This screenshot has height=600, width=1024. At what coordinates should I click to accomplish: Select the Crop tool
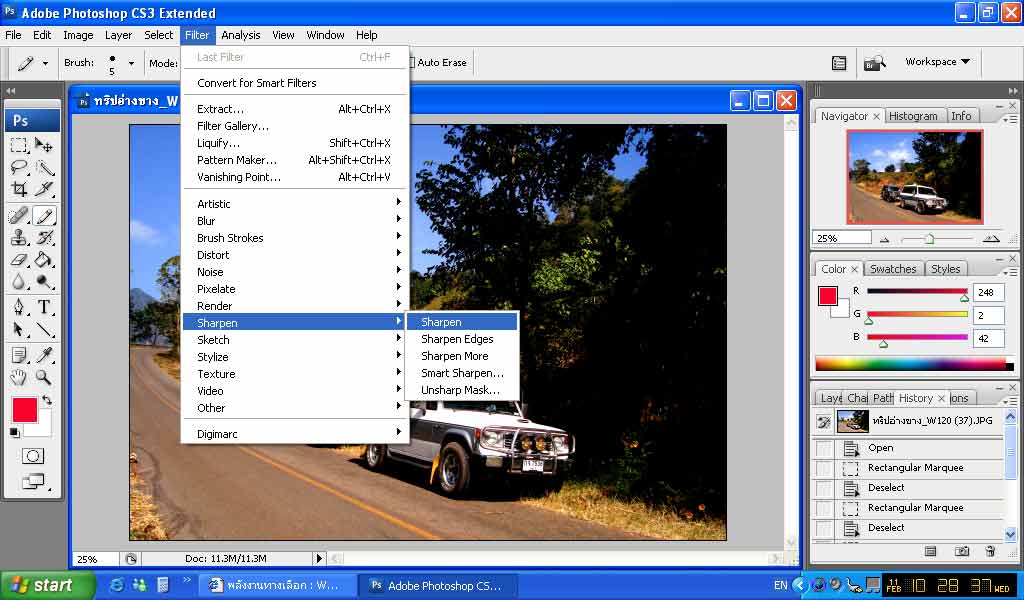coord(19,189)
